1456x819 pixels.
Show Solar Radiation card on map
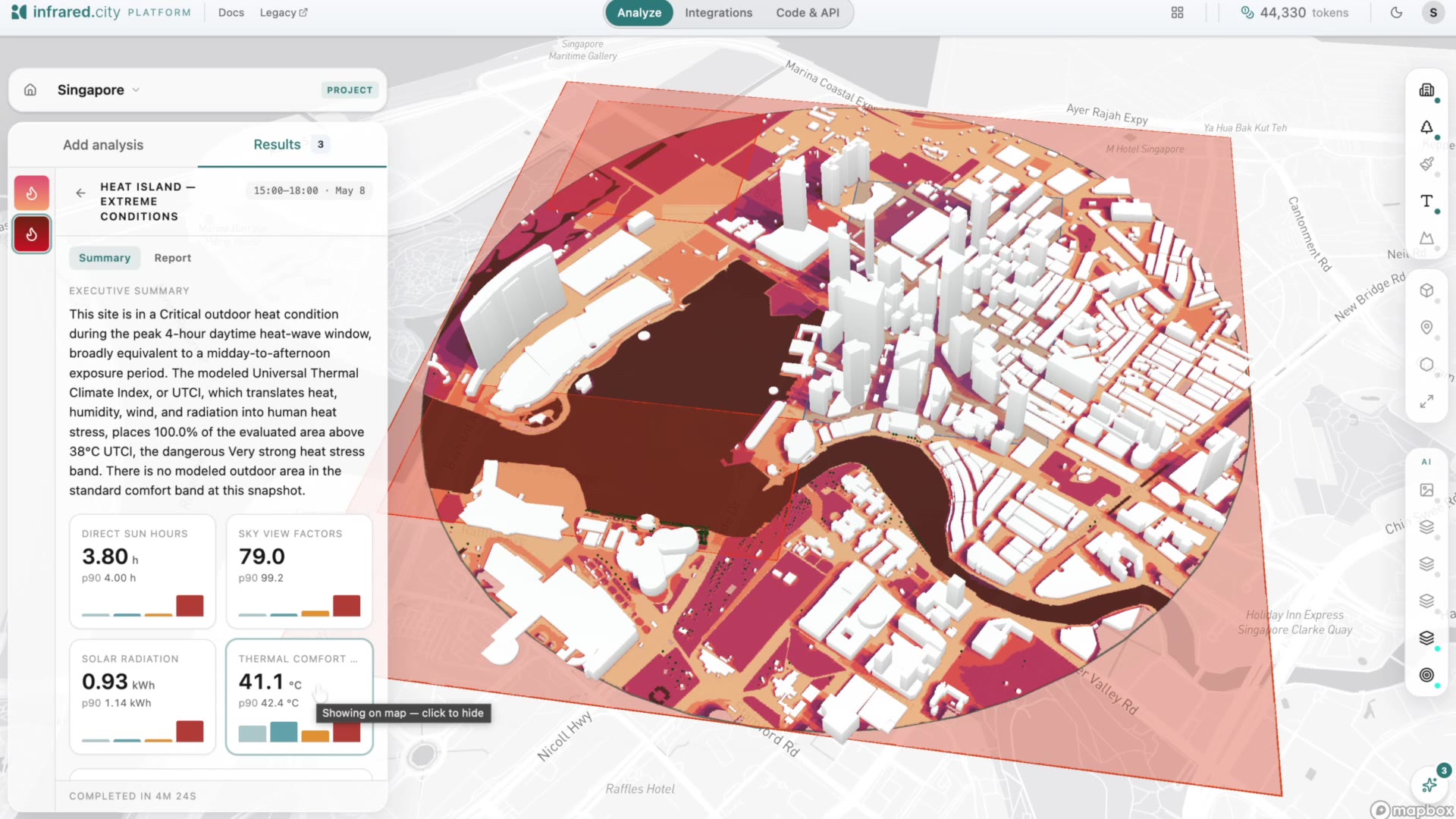click(x=143, y=697)
